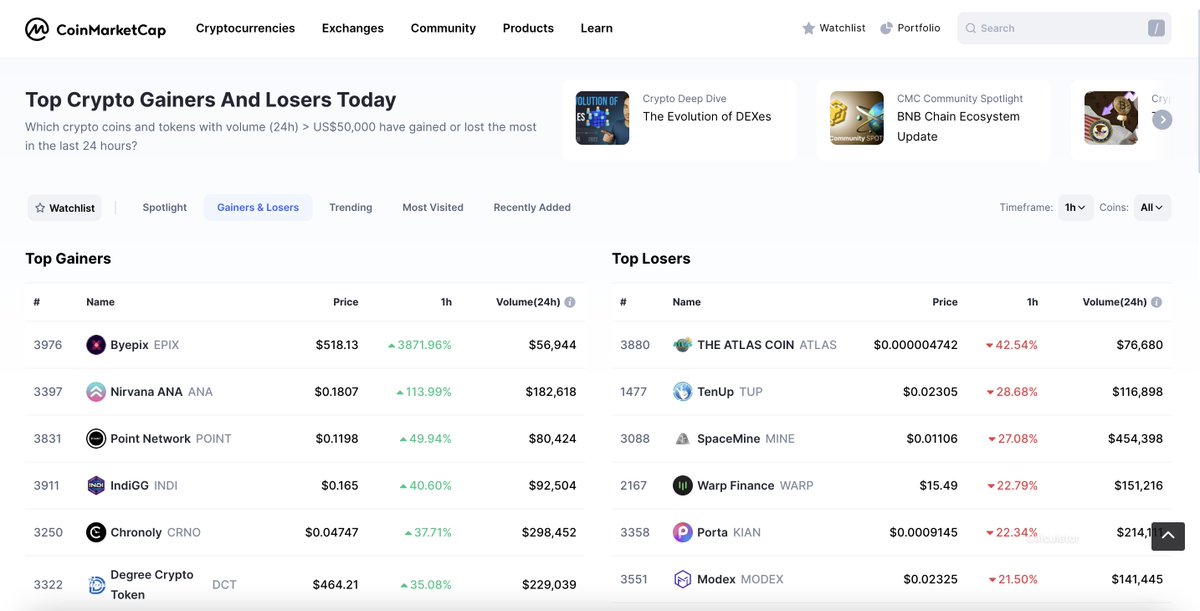The image size is (1200, 611).
Task: Click IndiGG rank number 3911
Action: (x=46, y=485)
